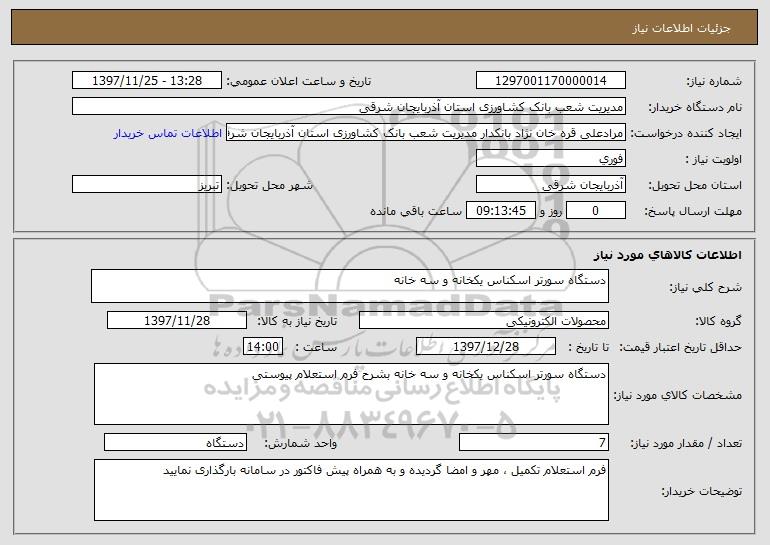Viewport: 770px width, 545px height.
Task: Click the تعداد / مقدار مورد نیاز label
Action: click(686, 443)
